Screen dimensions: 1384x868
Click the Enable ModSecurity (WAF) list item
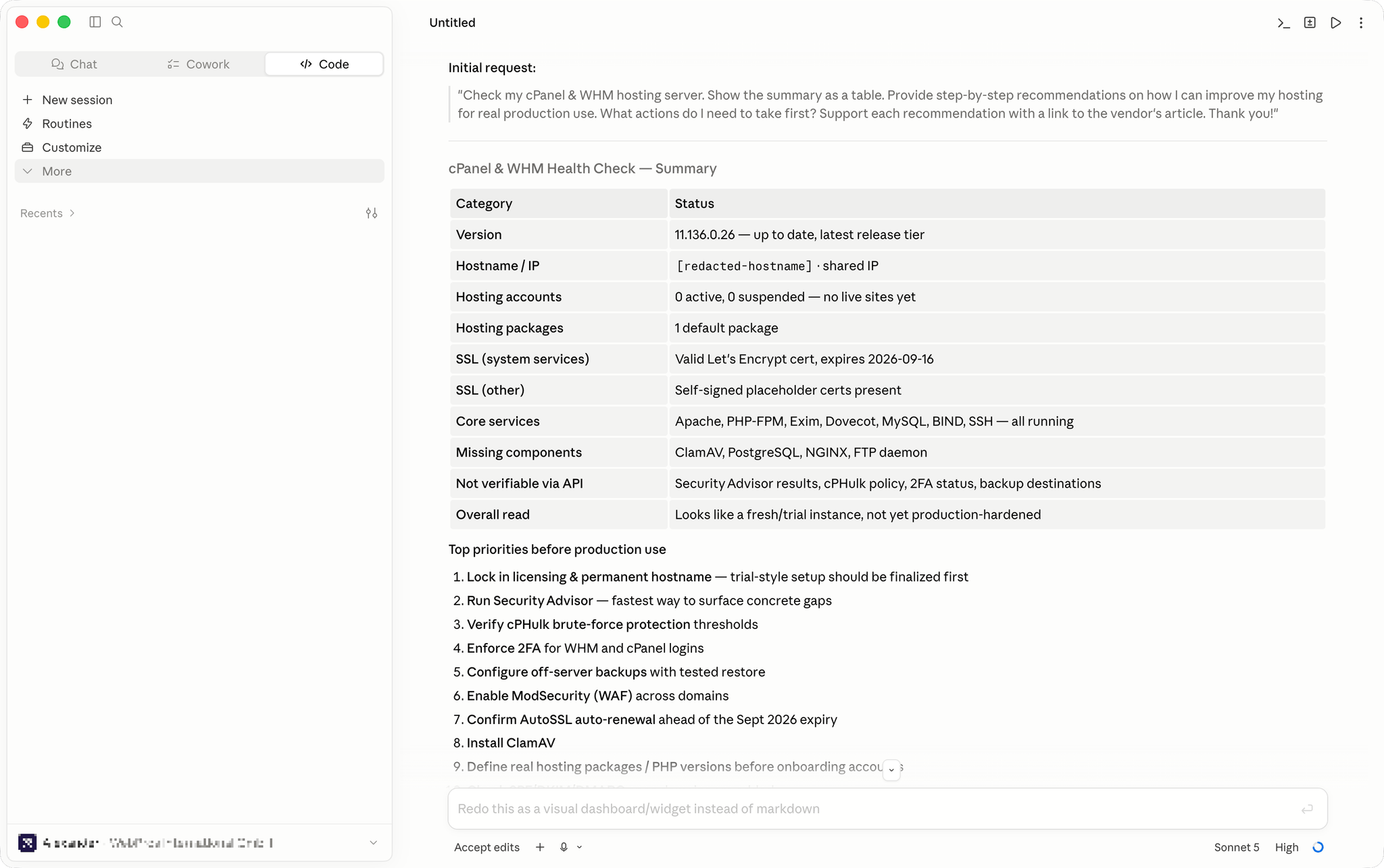(597, 695)
